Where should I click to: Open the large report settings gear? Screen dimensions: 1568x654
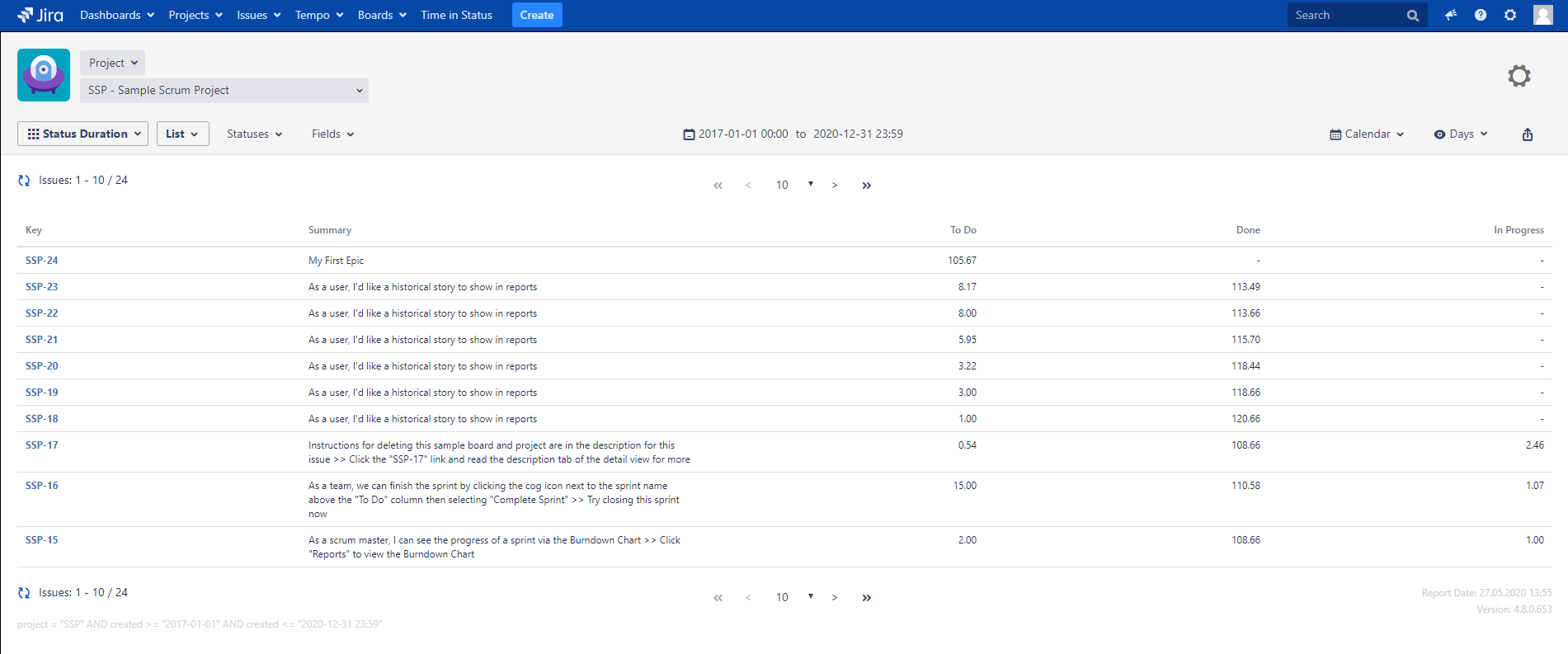(1519, 76)
